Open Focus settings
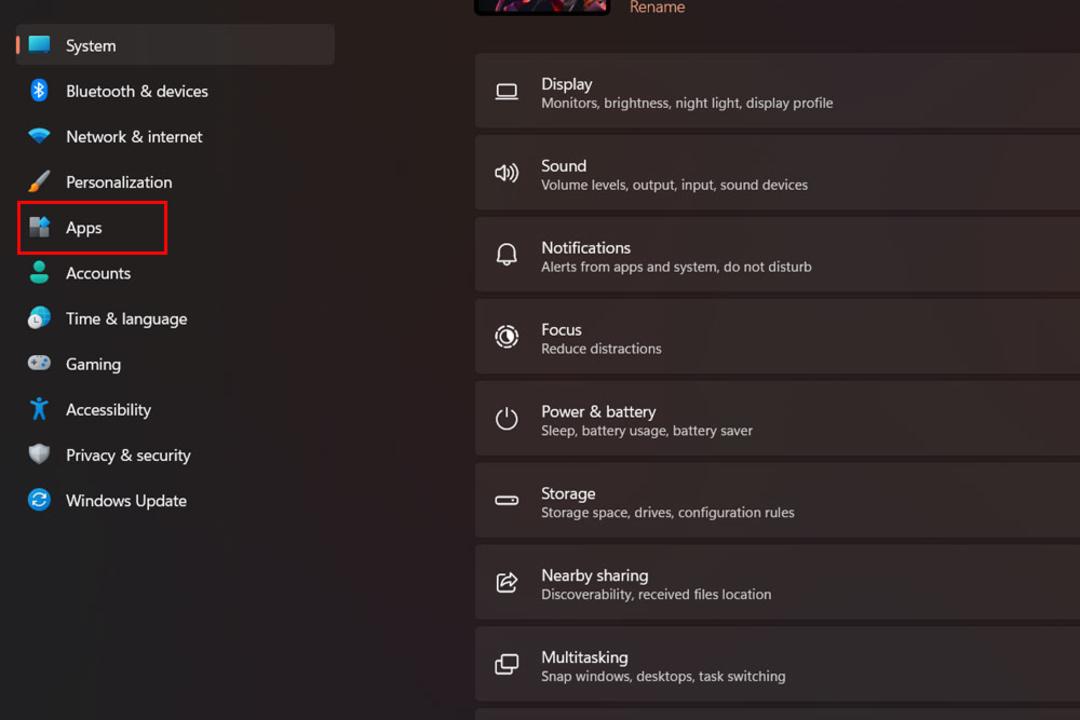 777,338
